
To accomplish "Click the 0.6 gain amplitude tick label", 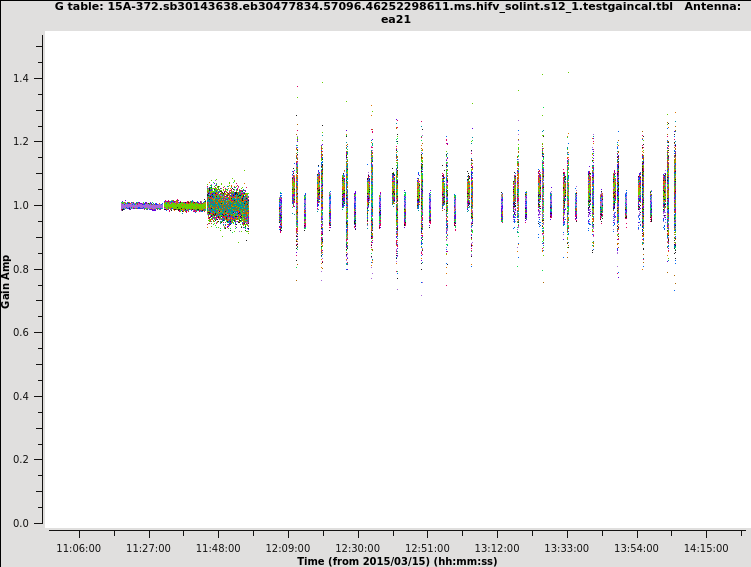I will coord(22,332).
